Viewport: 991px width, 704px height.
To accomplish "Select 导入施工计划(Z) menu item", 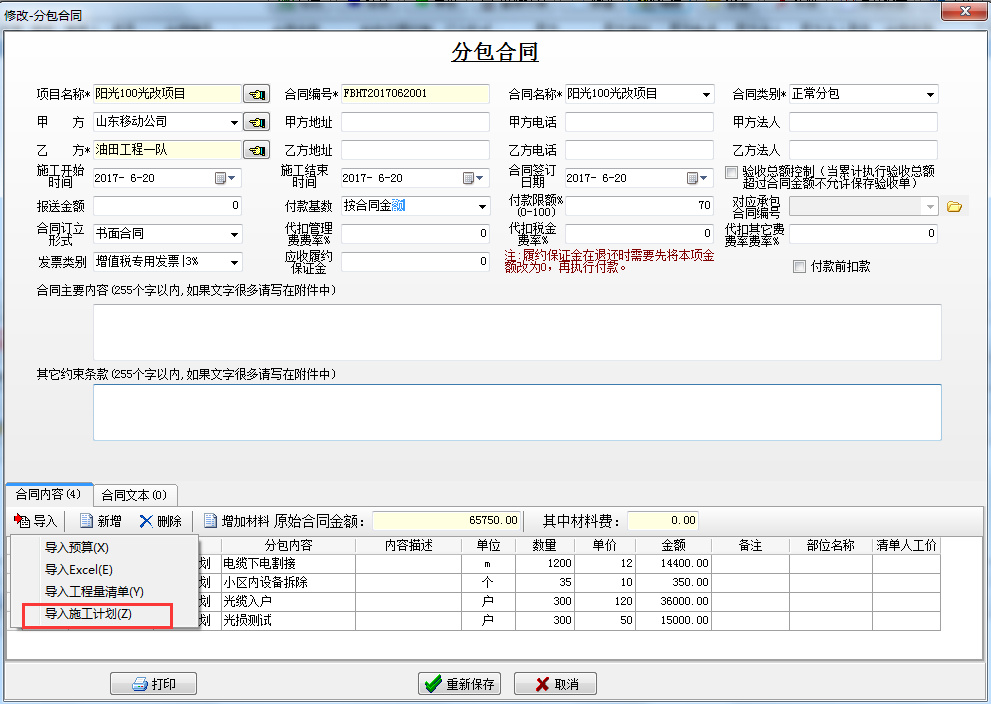I will (x=88, y=614).
